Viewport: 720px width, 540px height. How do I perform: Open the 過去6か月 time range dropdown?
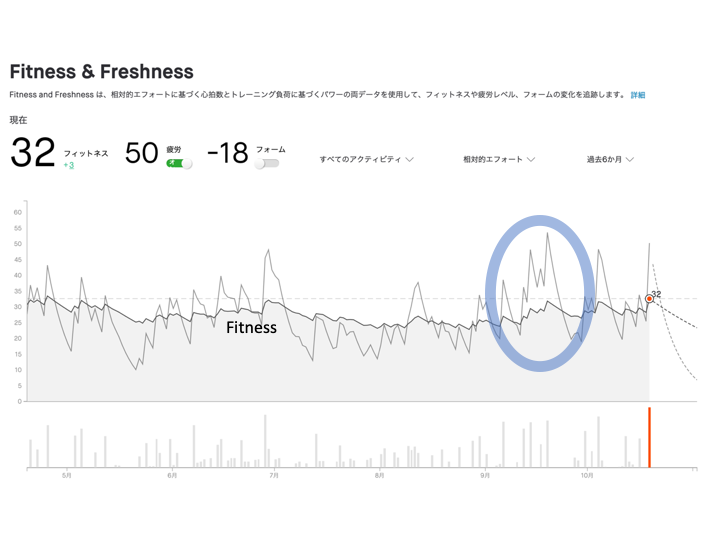pos(610,159)
